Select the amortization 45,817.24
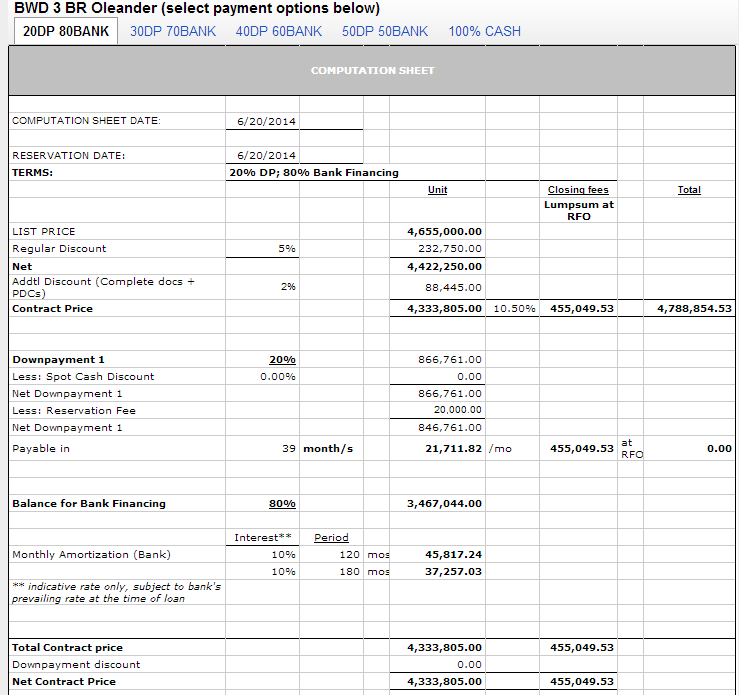The image size is (739, 695). tap(453, 555)
